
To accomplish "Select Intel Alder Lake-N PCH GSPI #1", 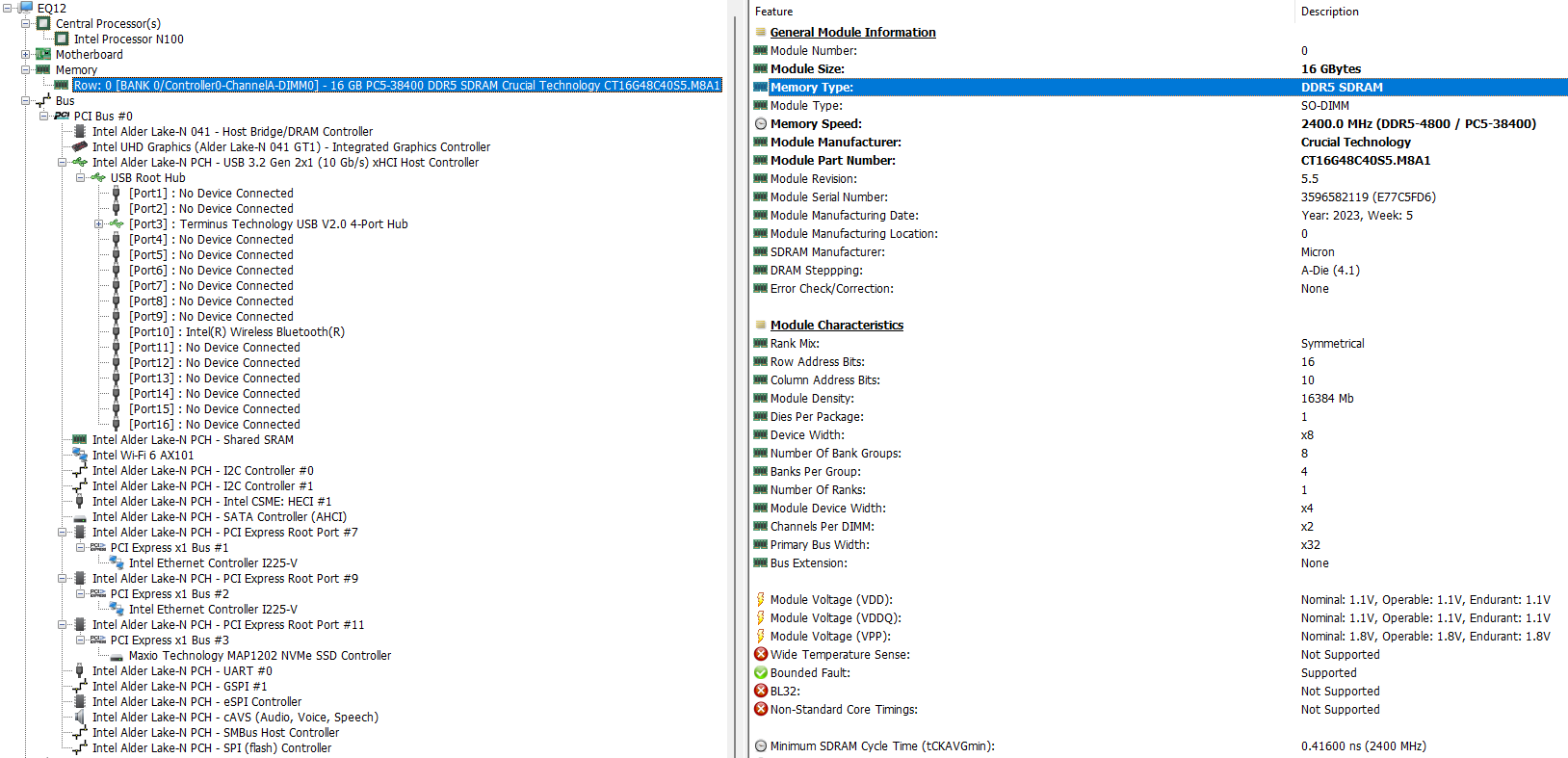I will coord(179,686).
